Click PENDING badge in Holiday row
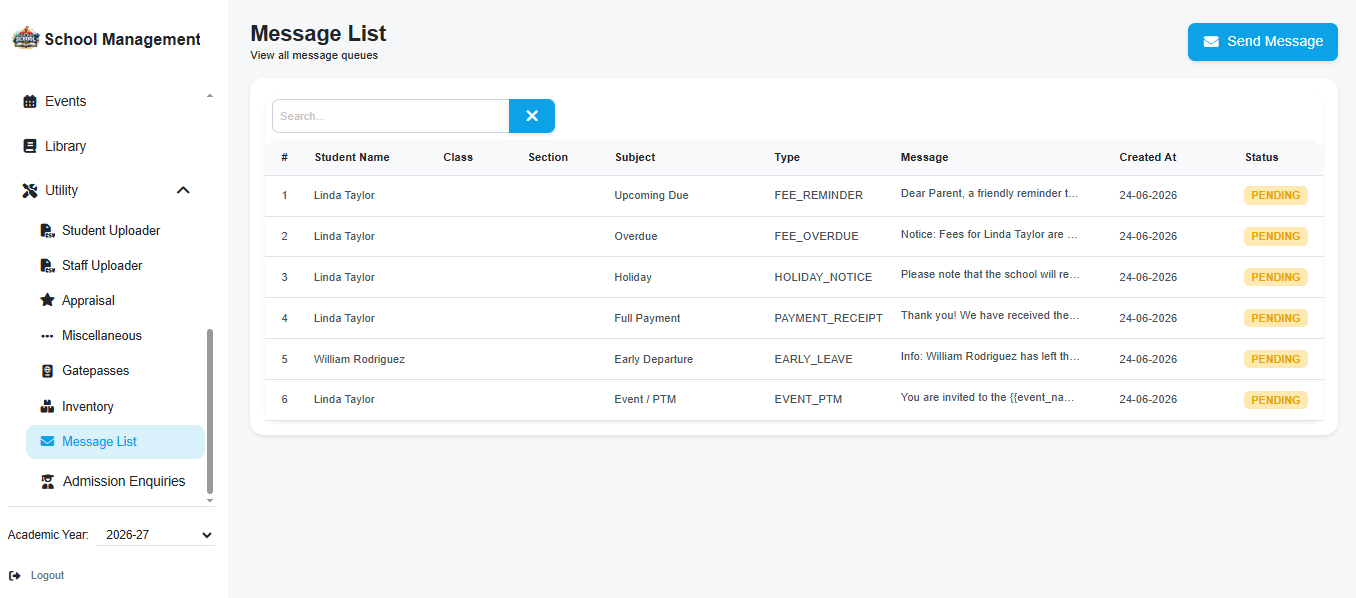Screen dimensions: 1356x598 pyautogui.click(x=1276, y=277)
